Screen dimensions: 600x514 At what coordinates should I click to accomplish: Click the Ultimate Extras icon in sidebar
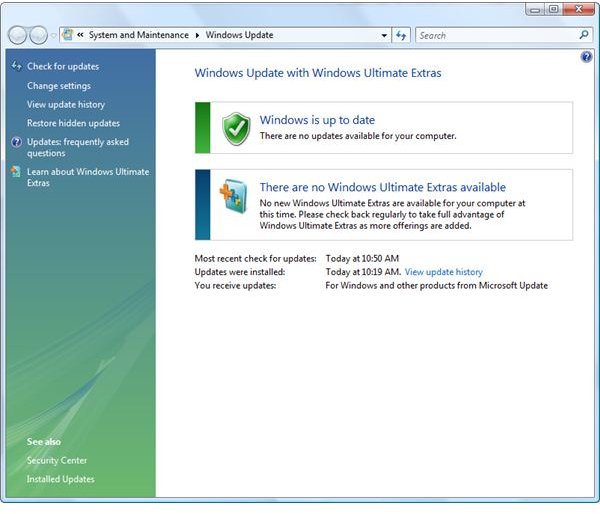16,171
